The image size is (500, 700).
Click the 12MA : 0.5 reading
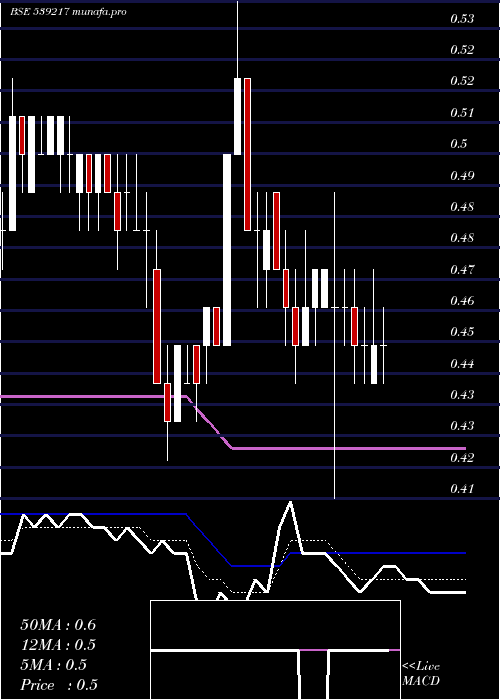[58, 645]
